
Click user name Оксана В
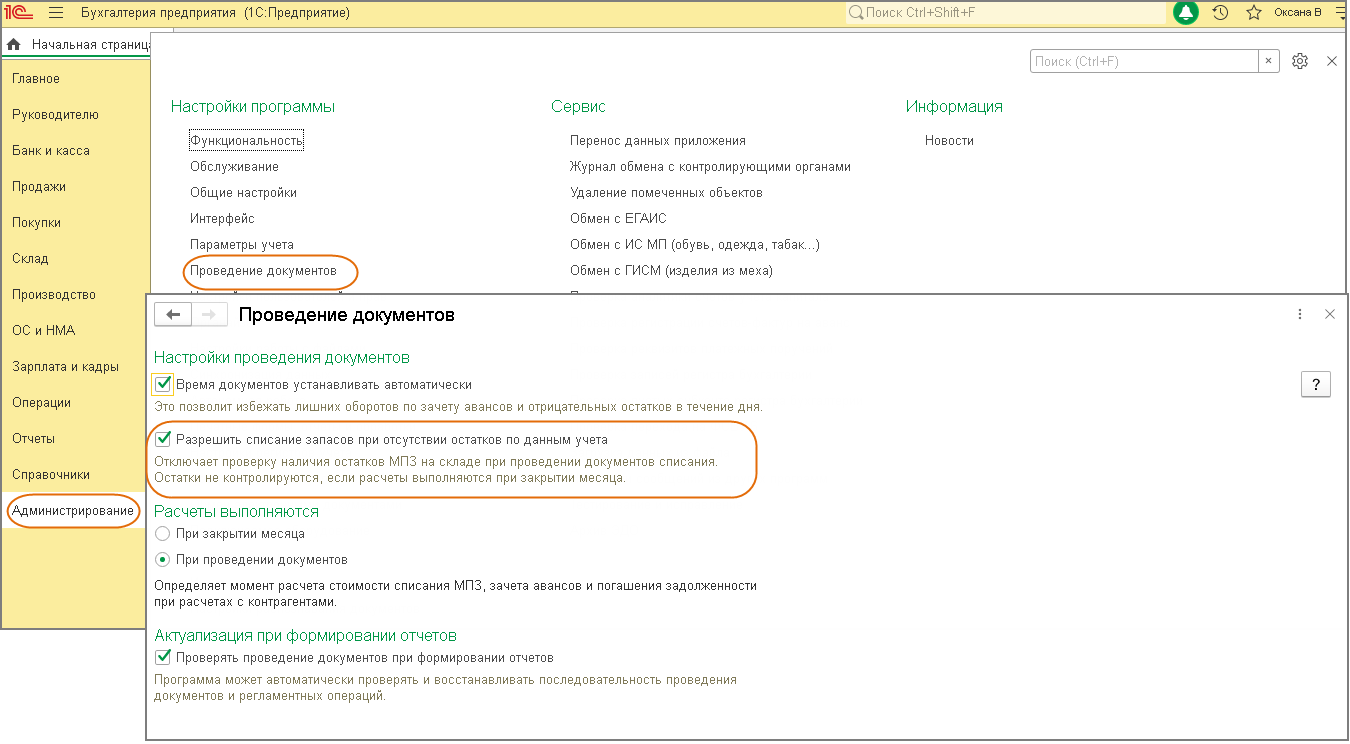(1298, 13)
